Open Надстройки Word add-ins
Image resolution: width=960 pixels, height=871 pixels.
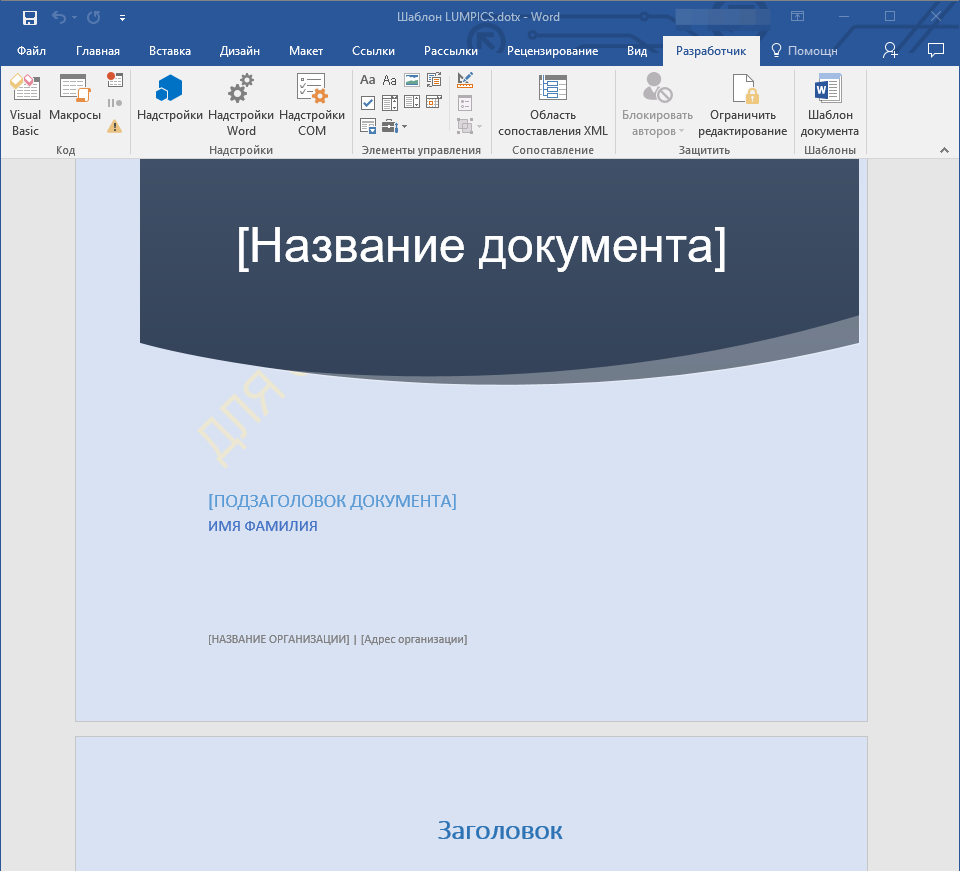[x=241, y=105]
